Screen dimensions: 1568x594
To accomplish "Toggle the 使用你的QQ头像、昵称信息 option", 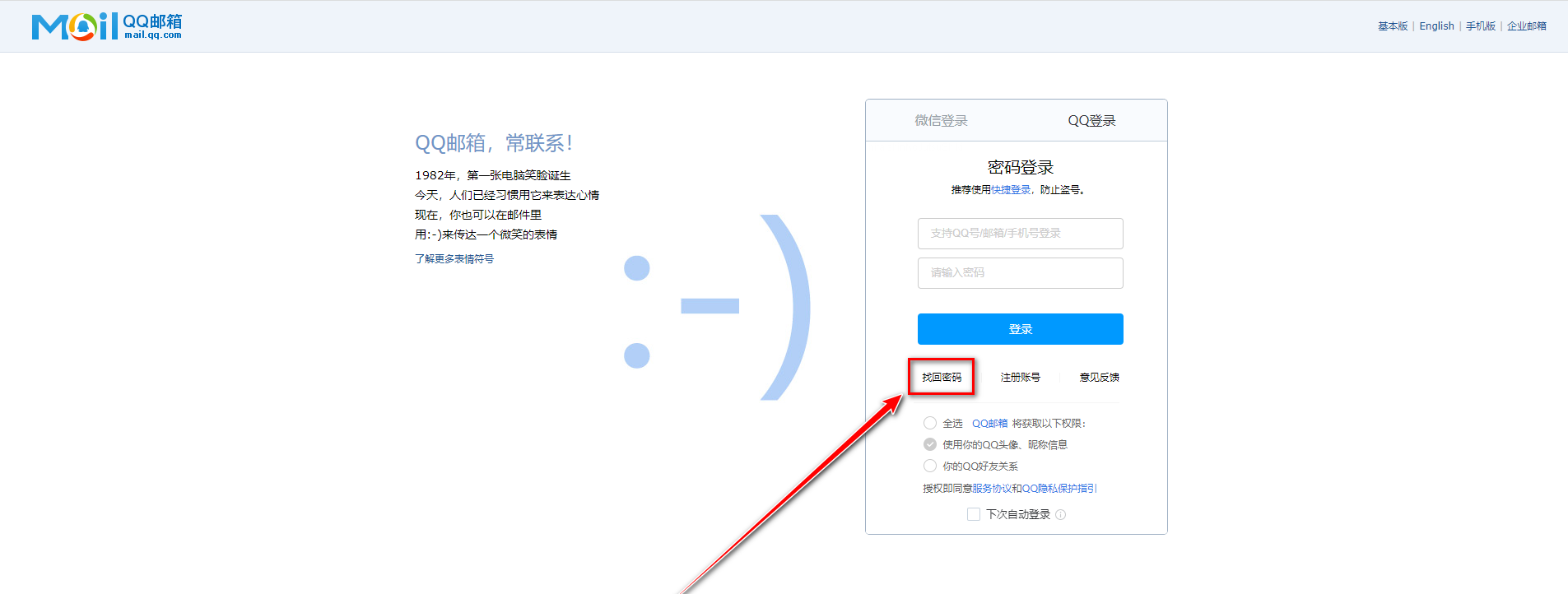I will click(x=930, y=444).
